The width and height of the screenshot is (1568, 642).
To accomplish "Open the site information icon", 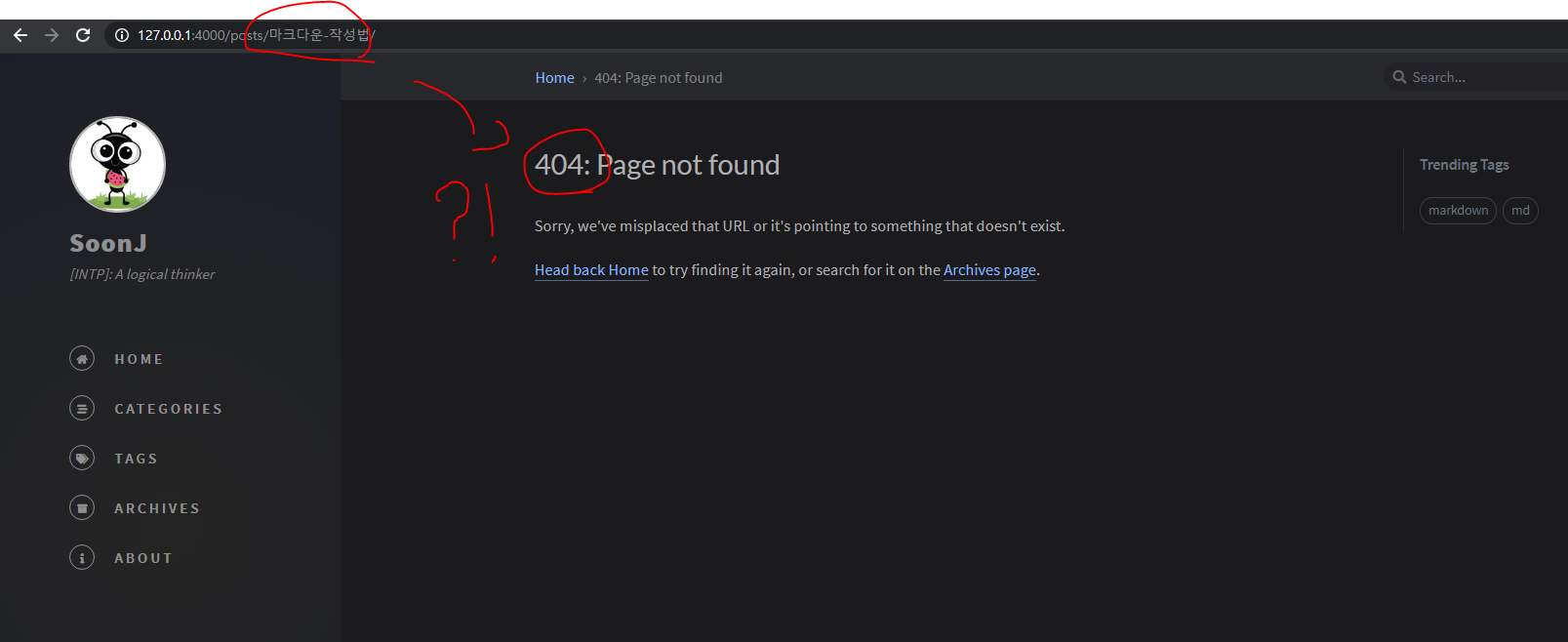I will click(x=122, y=35).
